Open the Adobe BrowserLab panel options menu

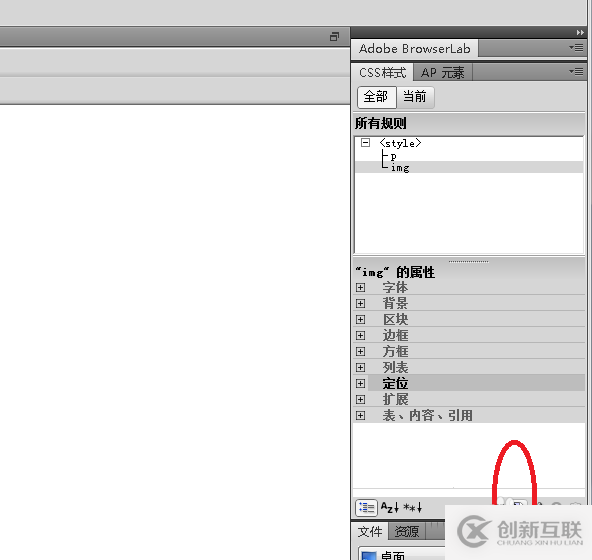click(576, 48)
